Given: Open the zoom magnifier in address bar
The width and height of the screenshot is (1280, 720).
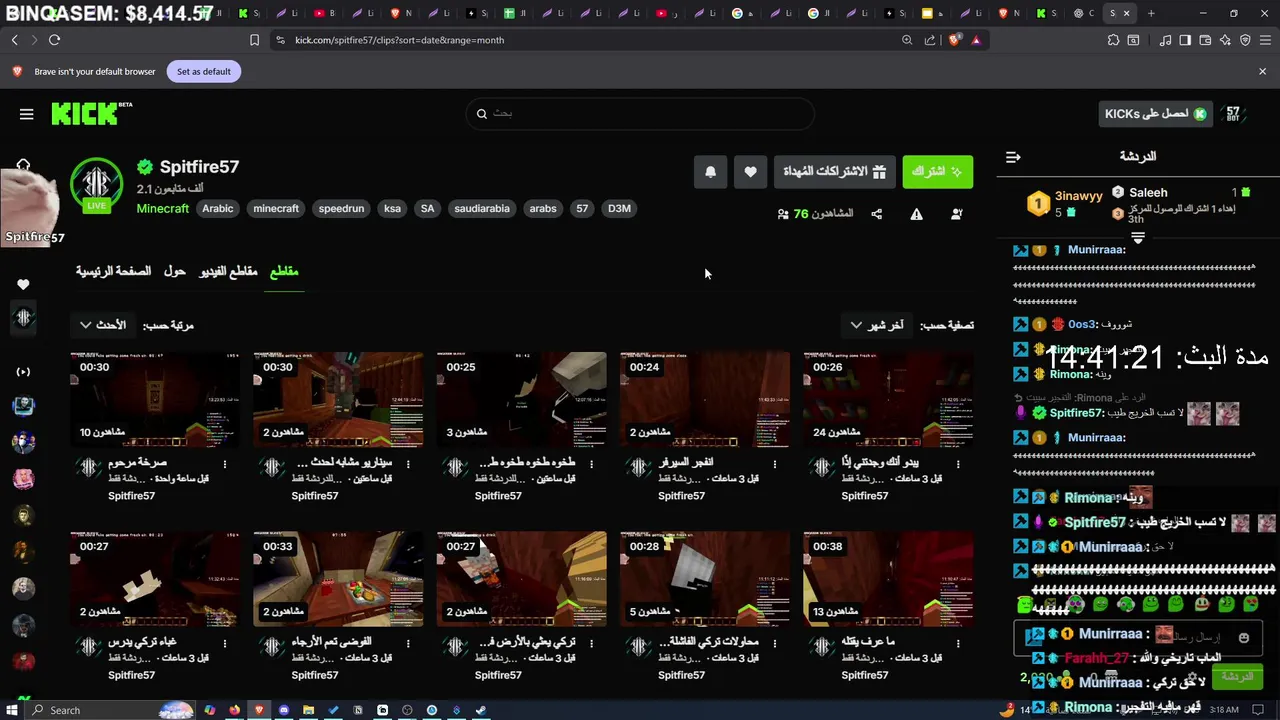Looking at the screenshot, I should click(x=907, y=40).
